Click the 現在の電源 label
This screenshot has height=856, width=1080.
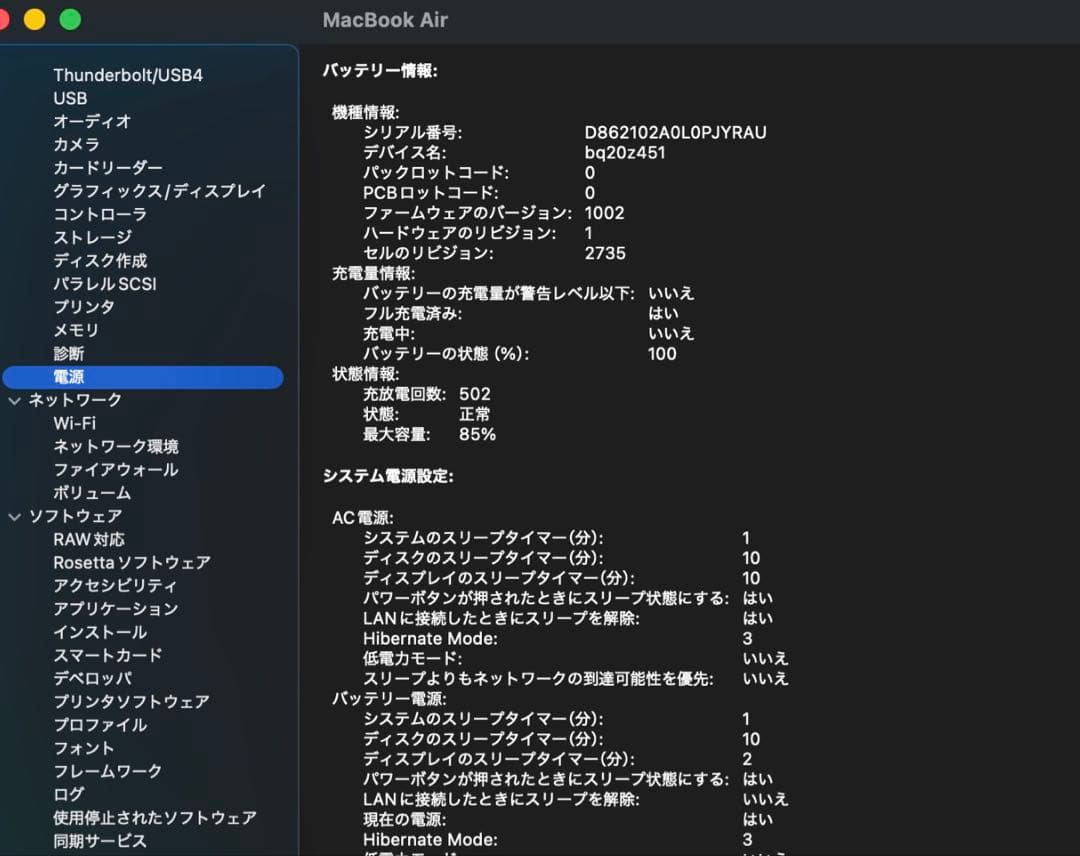[x=404, y=820]
